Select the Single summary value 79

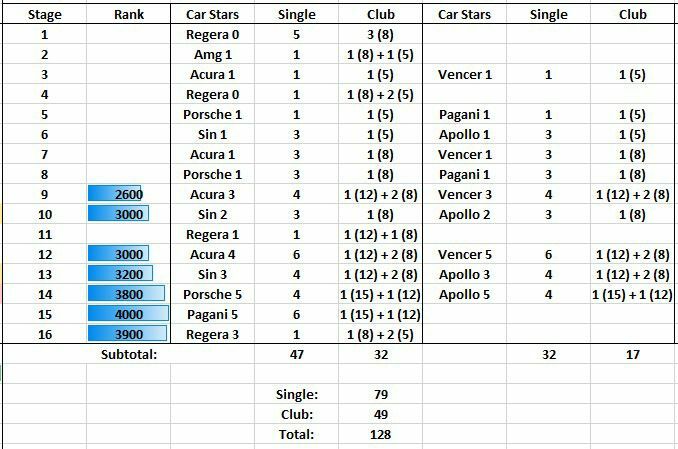[x=380, y=394]
